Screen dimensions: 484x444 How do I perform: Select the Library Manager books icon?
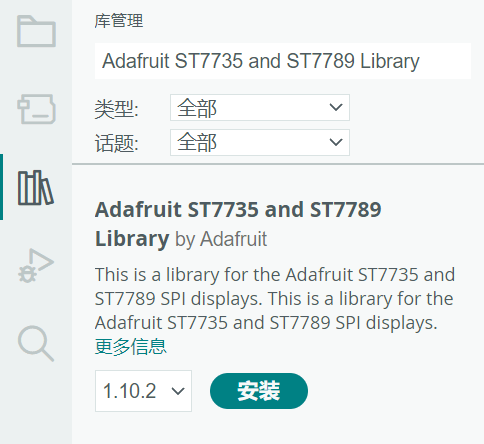pos(36,187)
